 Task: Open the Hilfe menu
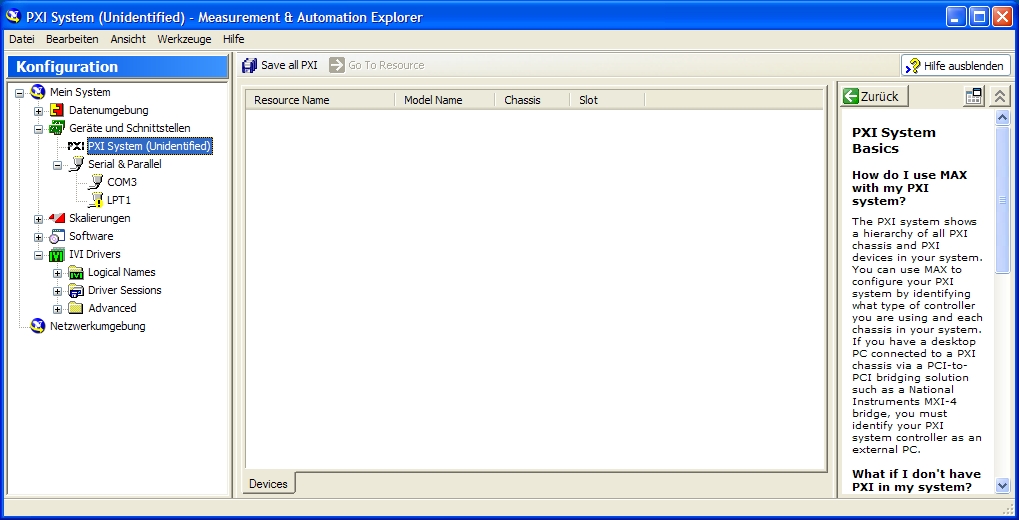click(233, 39)
